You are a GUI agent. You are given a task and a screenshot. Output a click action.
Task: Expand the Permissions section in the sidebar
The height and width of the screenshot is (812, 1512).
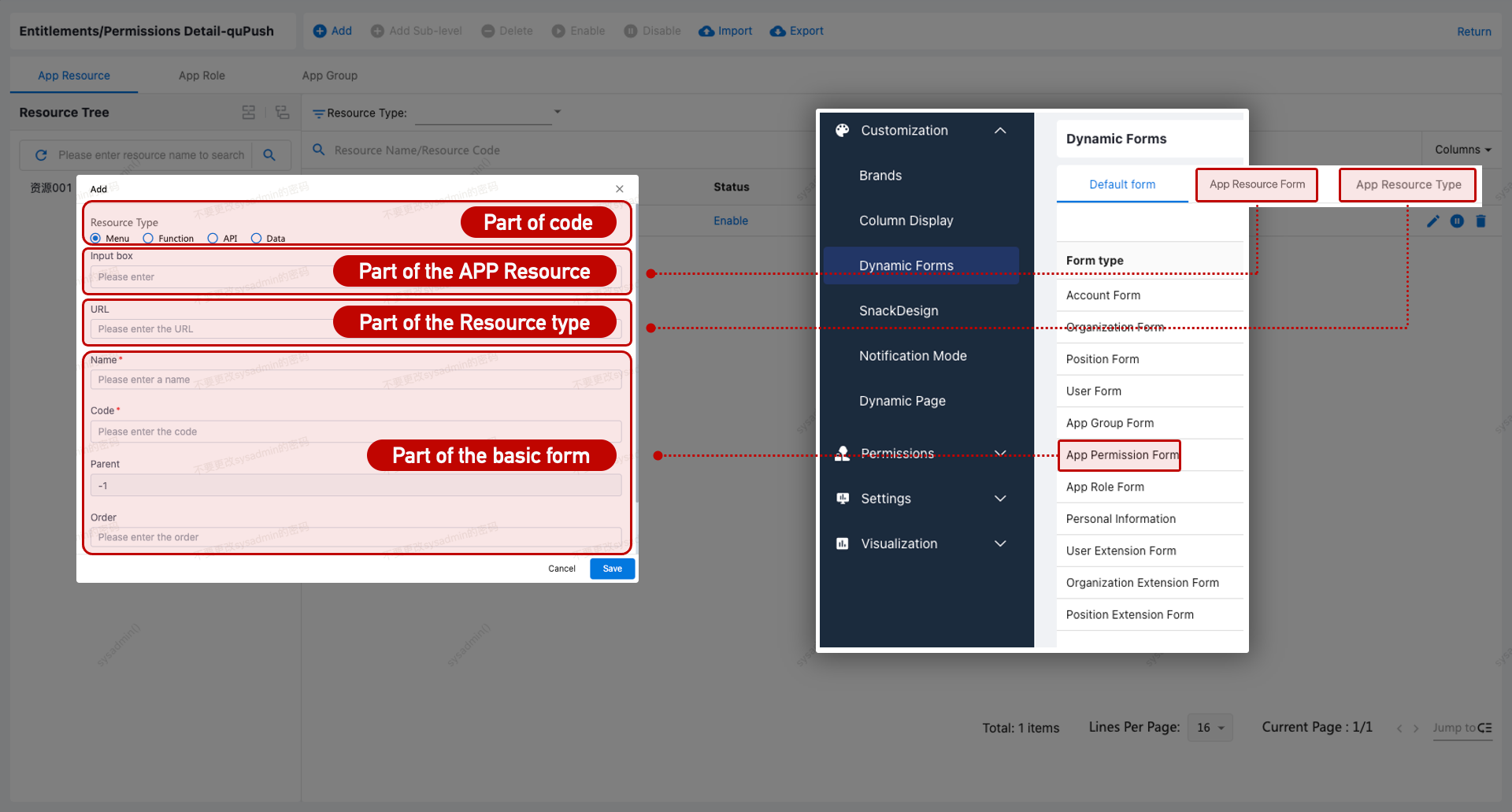tap(1000, 453)
